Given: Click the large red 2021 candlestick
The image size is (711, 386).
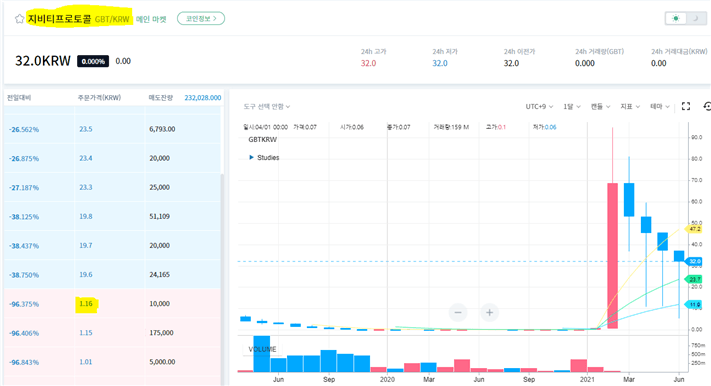Looking at the screenshot, I should [x=613, y=255].
